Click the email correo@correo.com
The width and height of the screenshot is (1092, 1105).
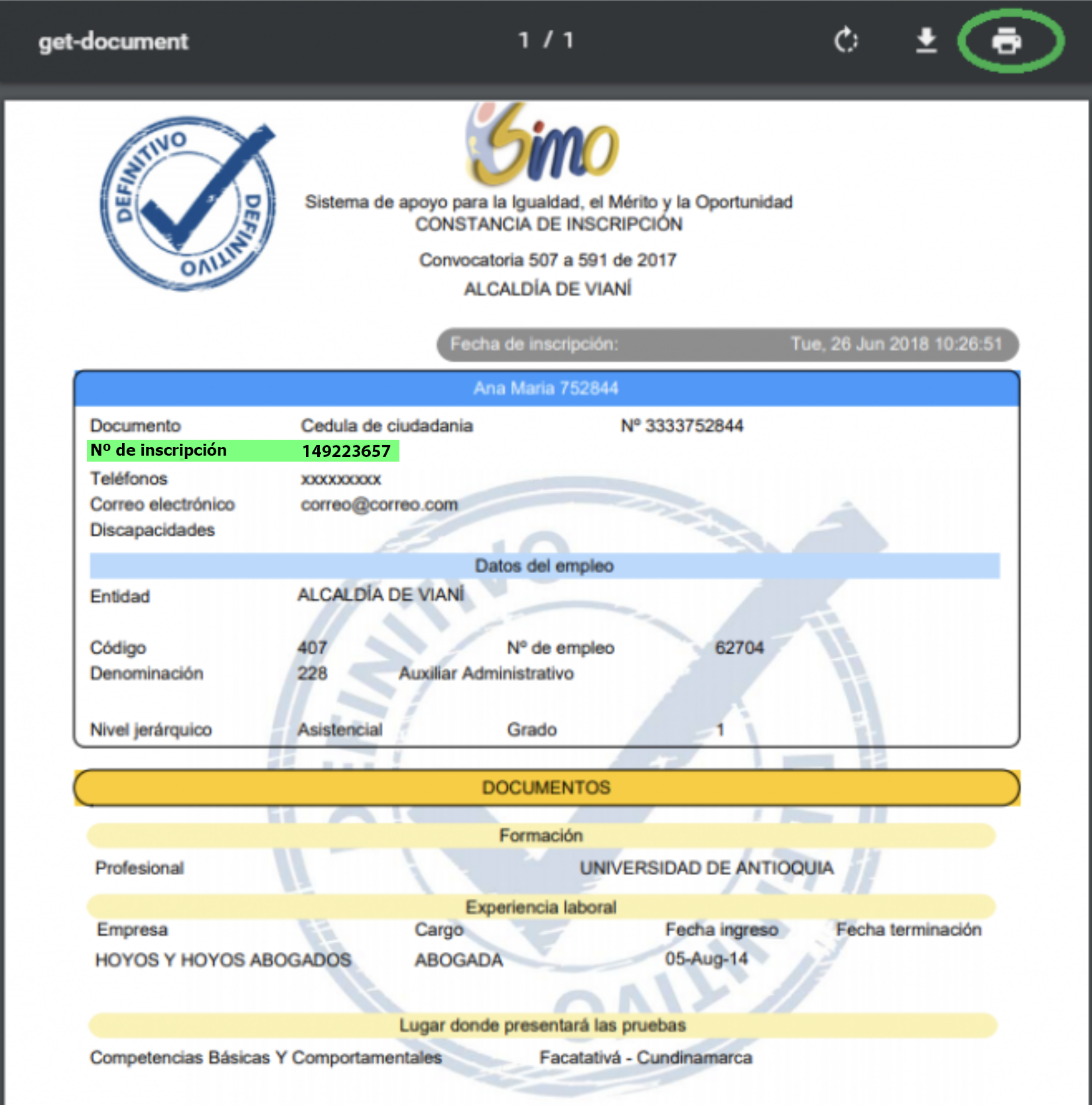[x=379, y=505]
